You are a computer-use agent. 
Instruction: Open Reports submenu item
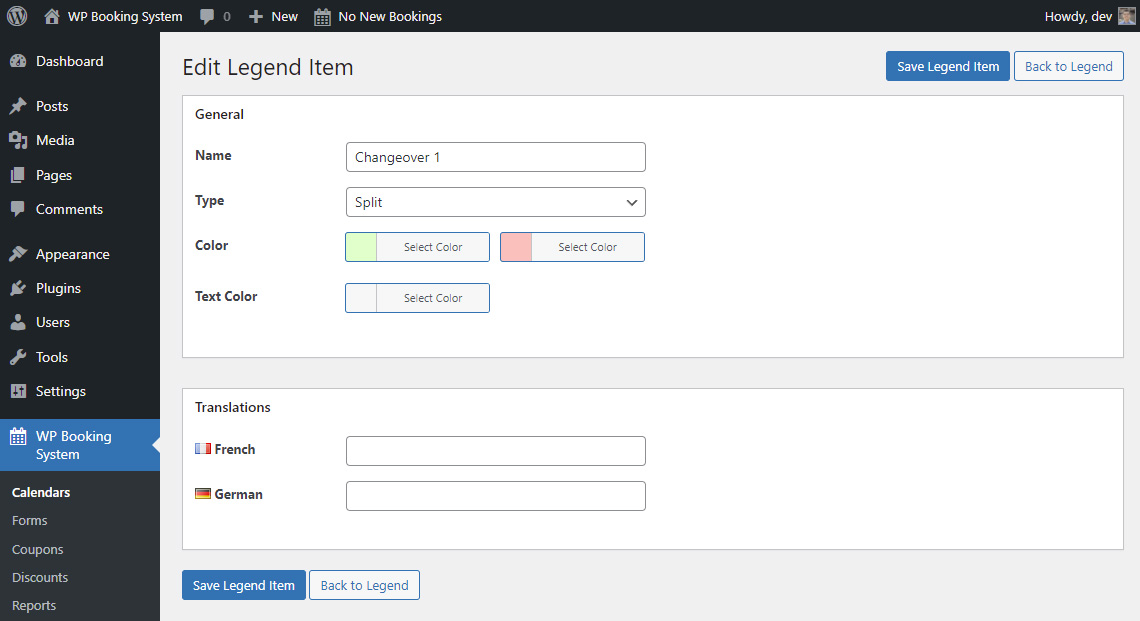coord(34,605)
